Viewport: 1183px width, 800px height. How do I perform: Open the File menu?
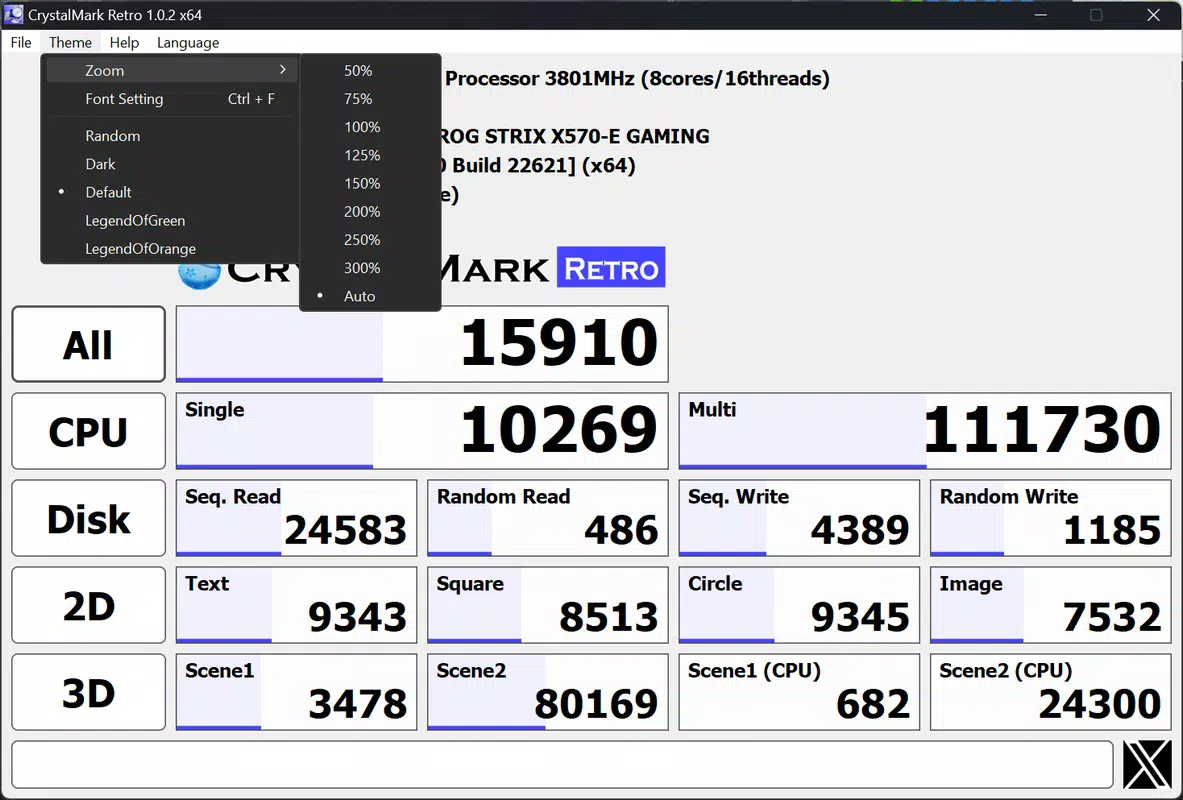click(x=20, y=42)
